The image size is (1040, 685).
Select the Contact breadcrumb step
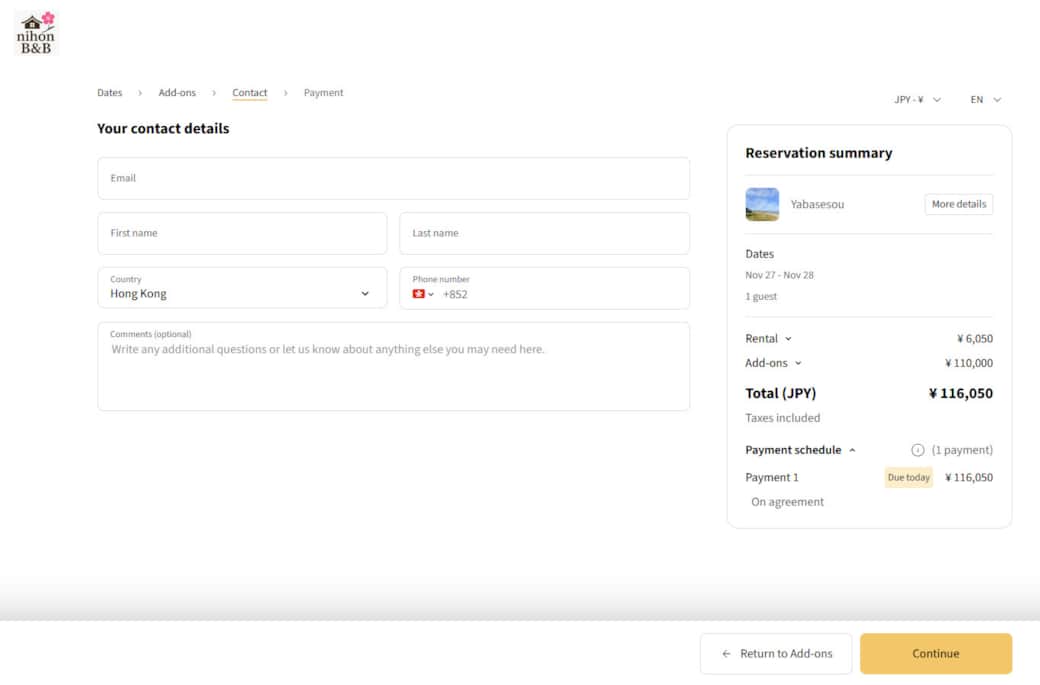(249, 93)
